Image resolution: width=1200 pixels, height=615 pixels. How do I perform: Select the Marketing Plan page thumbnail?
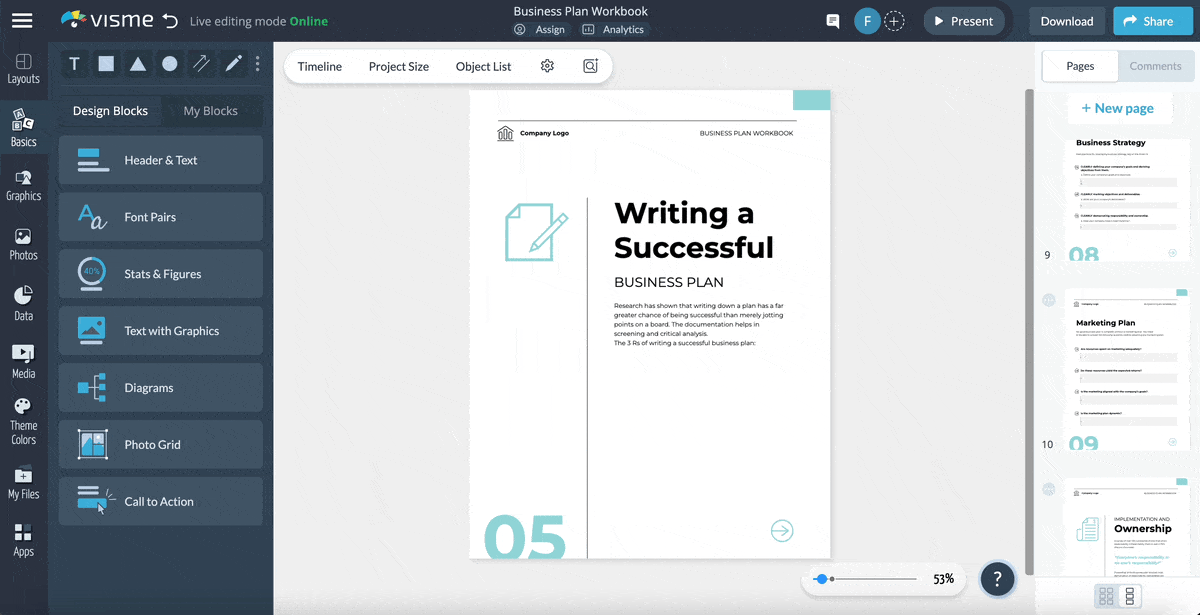[x=1125, y=370]
